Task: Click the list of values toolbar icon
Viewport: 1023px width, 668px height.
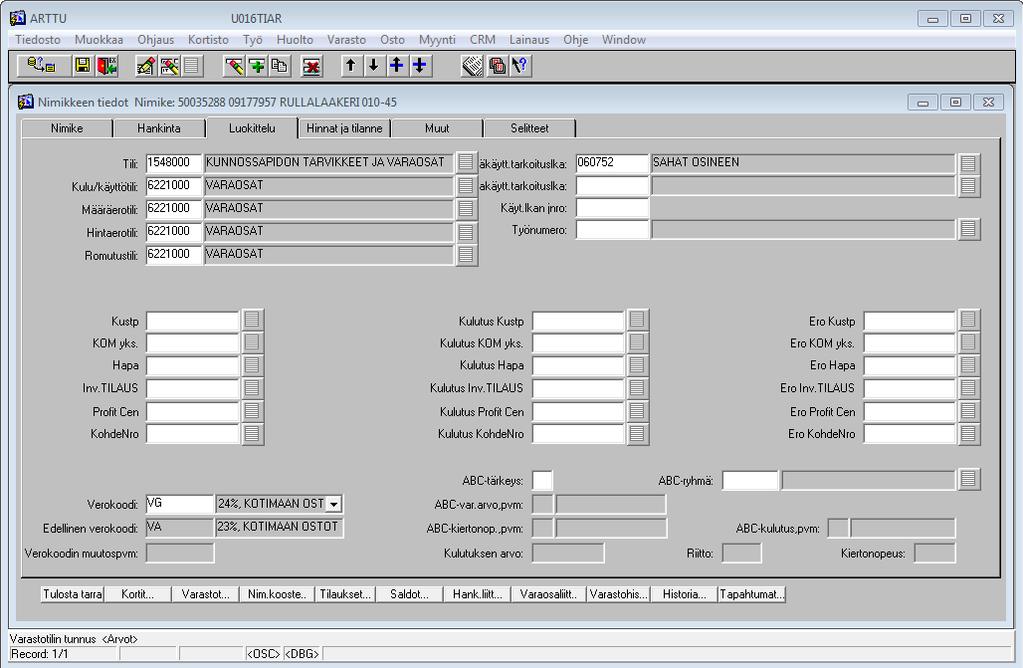Action: tap(192, 66)
